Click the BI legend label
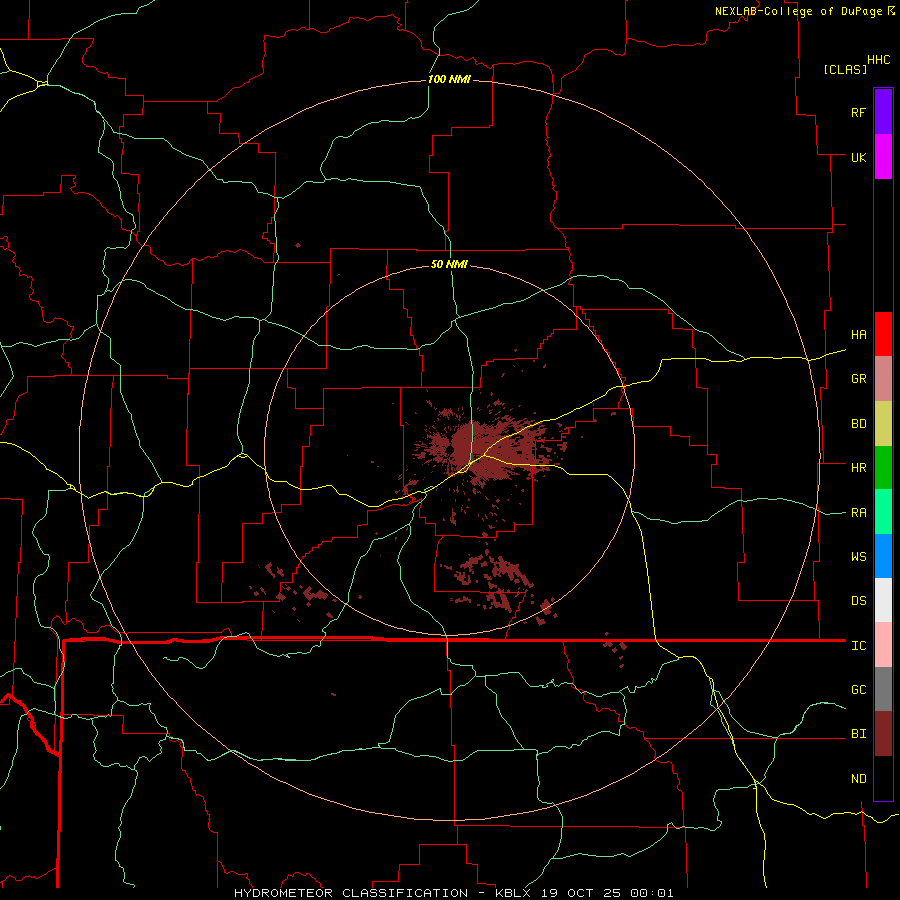900x900 pixels. pos(858,734)
